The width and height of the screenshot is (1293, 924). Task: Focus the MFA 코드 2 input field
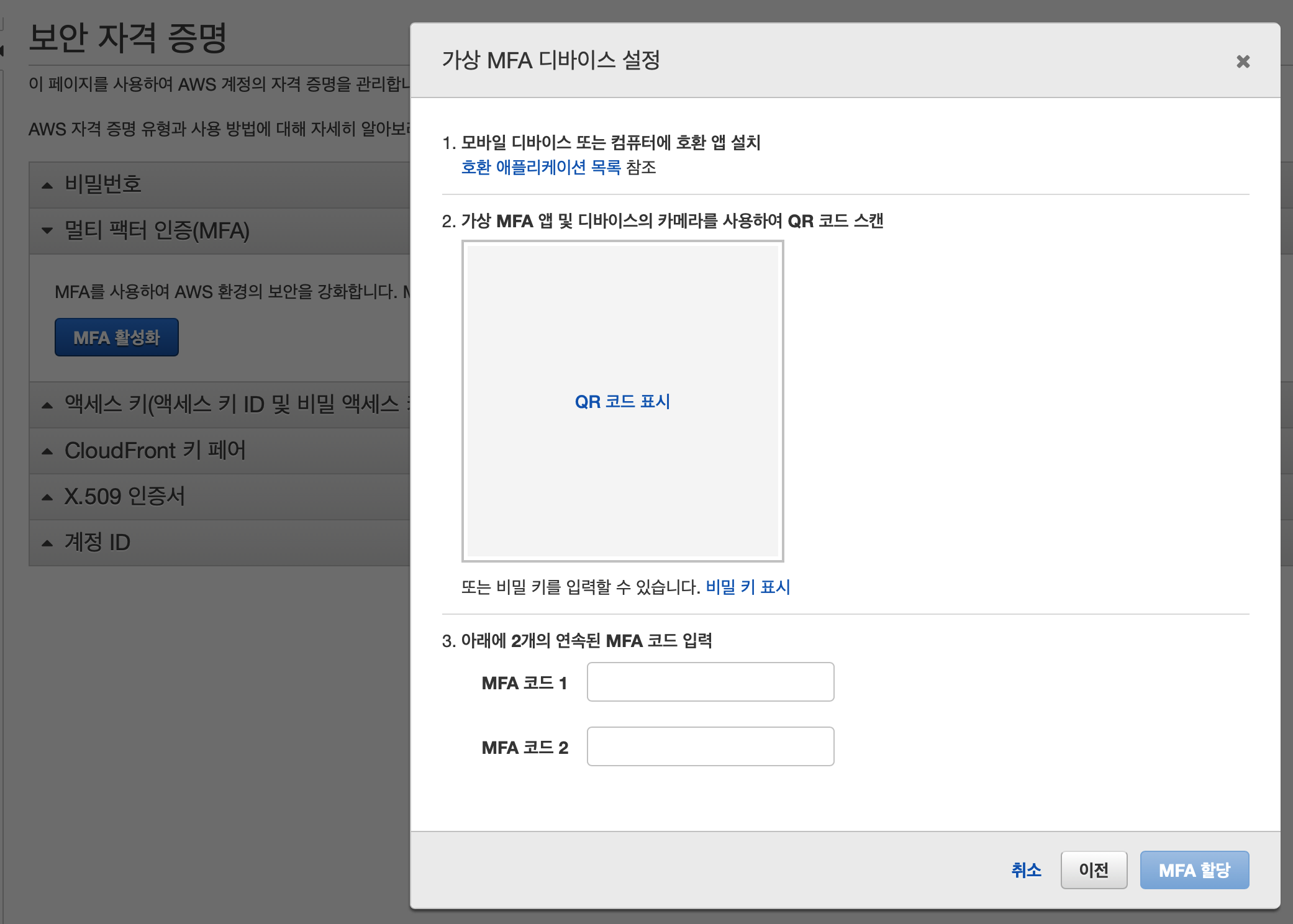710,746
